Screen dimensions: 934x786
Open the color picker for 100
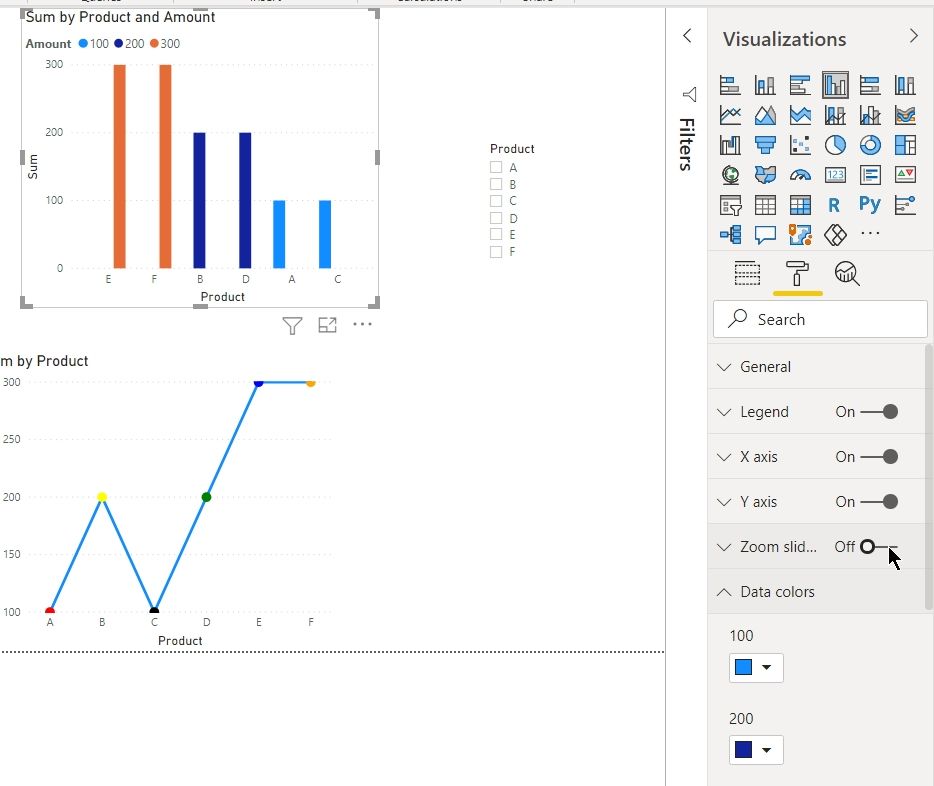click(756, 668)
